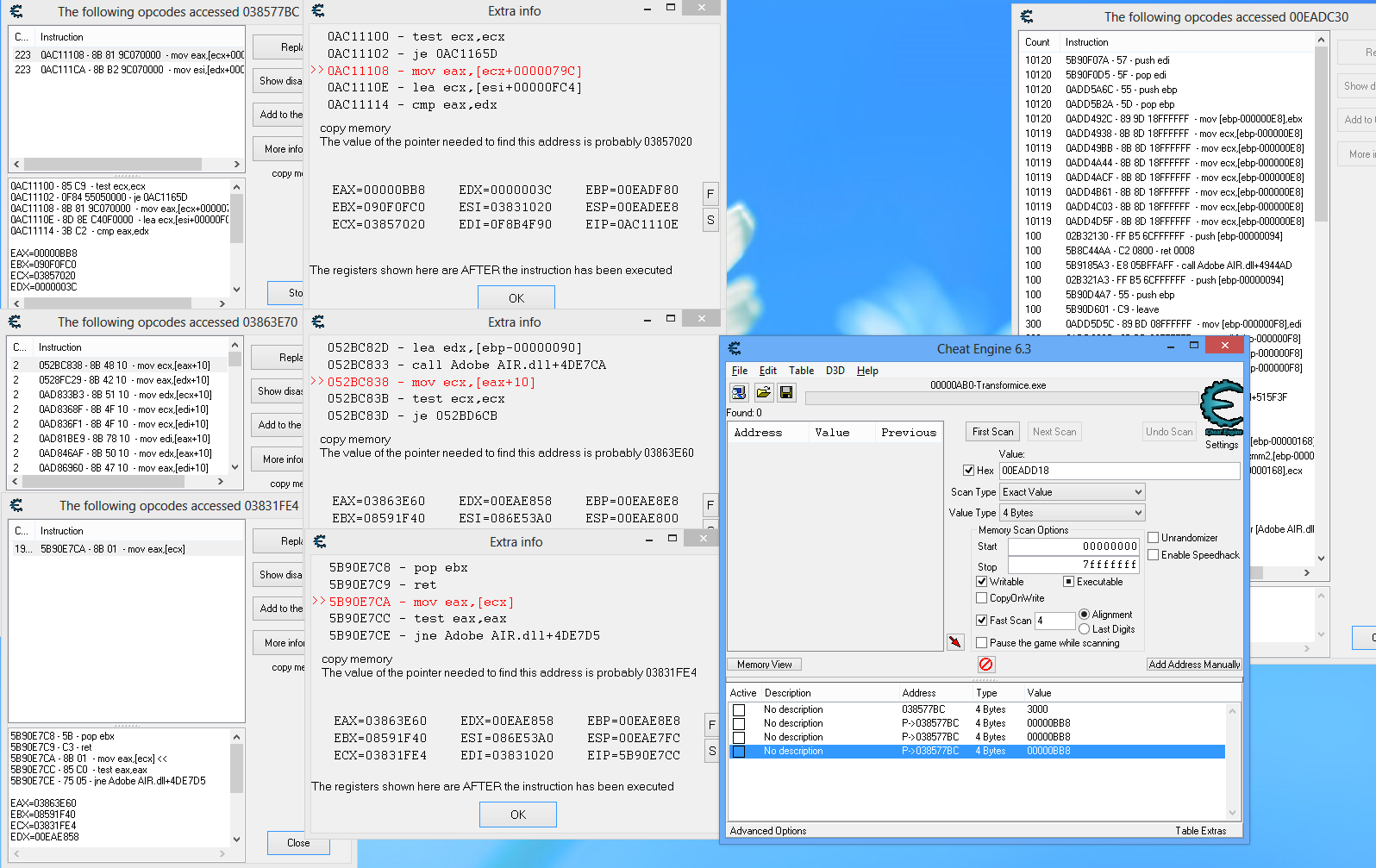
Task: Select the highlighted address row P->038577BC
Action: point(977,752)
